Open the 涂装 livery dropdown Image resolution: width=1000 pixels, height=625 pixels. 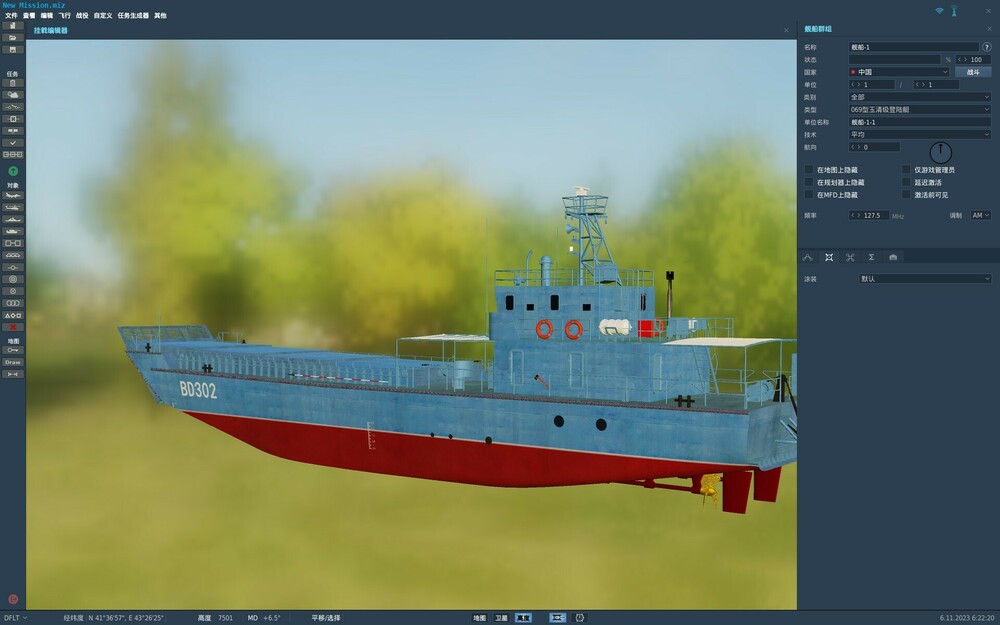(x=925, y=279)
